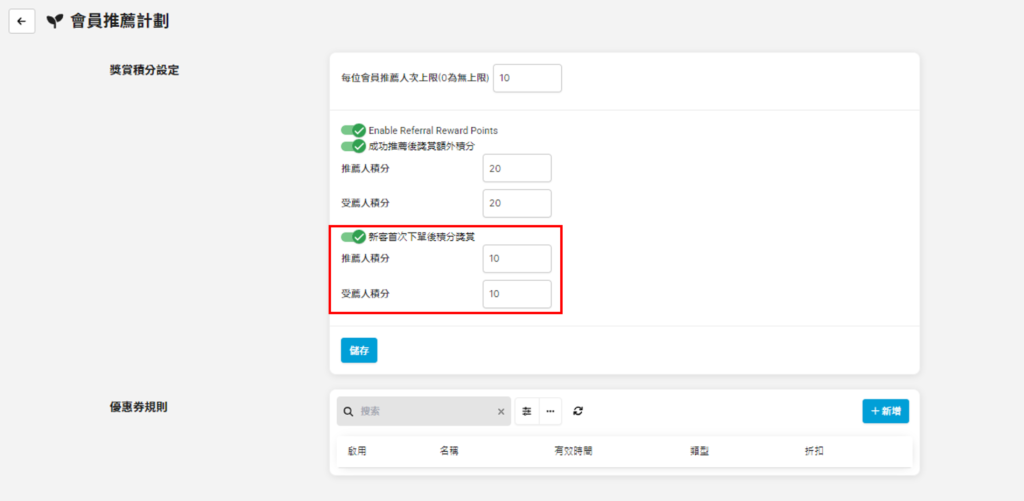Click the 每位會員推薦人次上限 input field
Image resolution: width=1024 pixels, height=501 pixels.
527,78
